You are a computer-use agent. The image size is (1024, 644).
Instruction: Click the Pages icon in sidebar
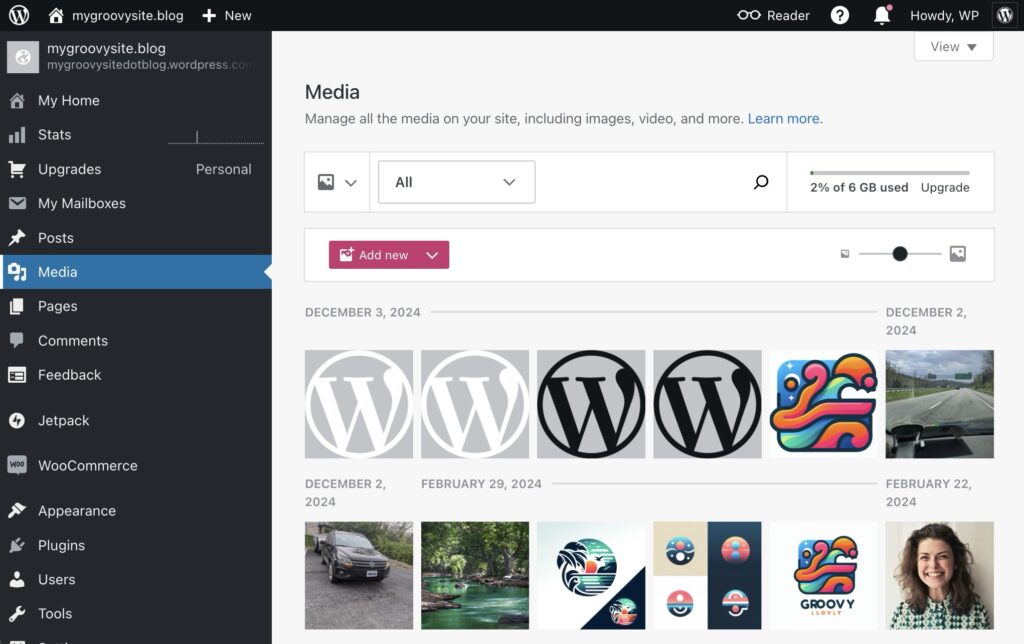click(17, 306)
